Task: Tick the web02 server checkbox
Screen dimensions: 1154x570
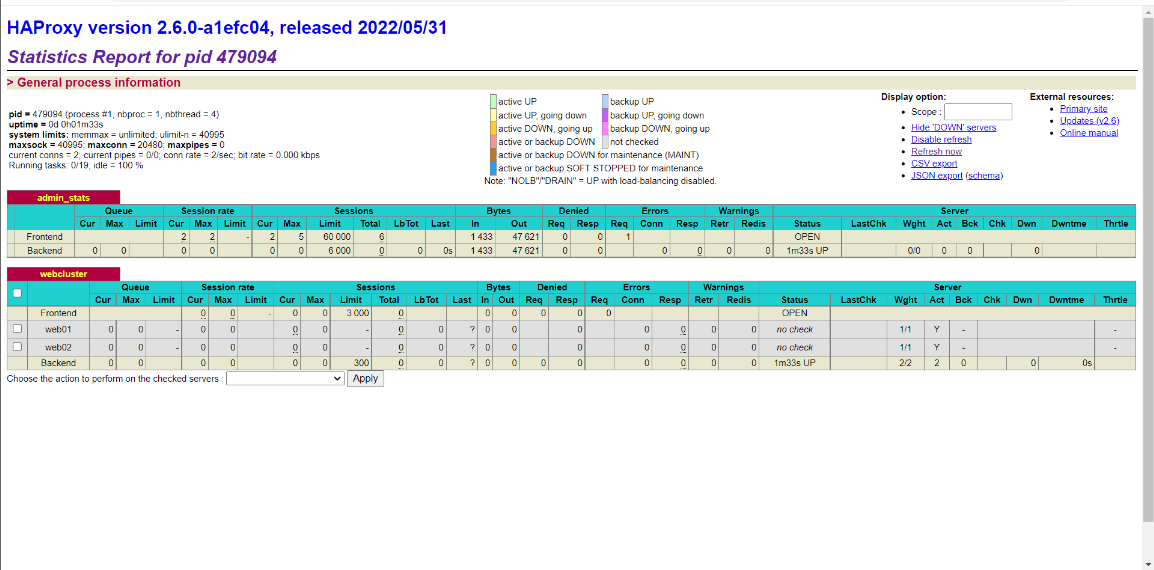Action: click(x=18, y=346)
